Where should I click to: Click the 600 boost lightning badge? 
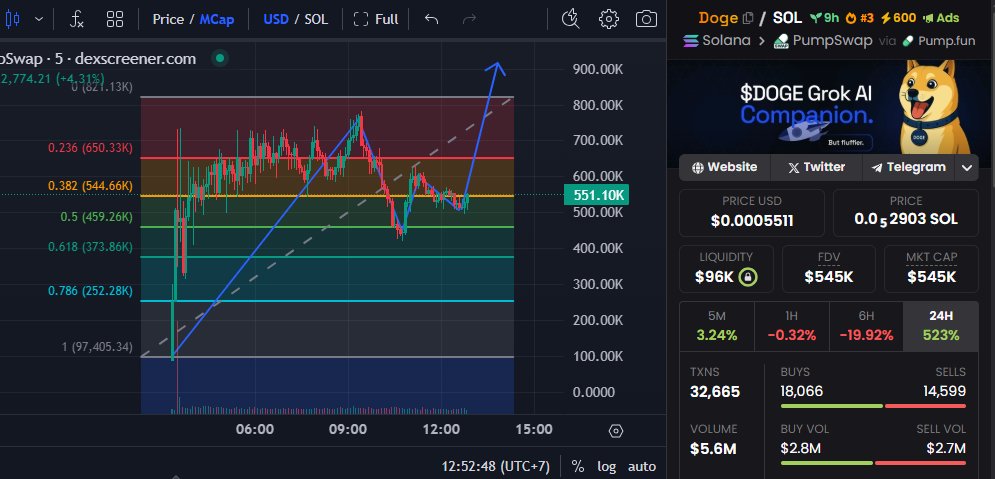tap(898, 18)
